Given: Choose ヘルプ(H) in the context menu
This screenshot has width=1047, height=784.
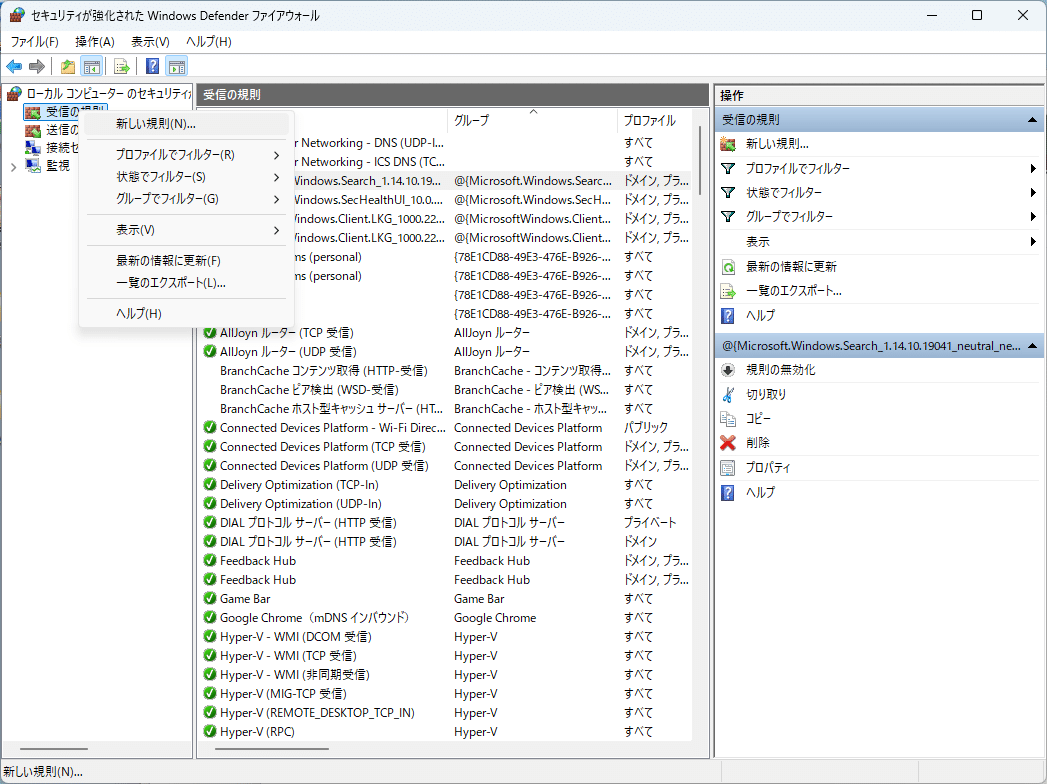Looking at the screenshot, I should (x=187, y=313).
